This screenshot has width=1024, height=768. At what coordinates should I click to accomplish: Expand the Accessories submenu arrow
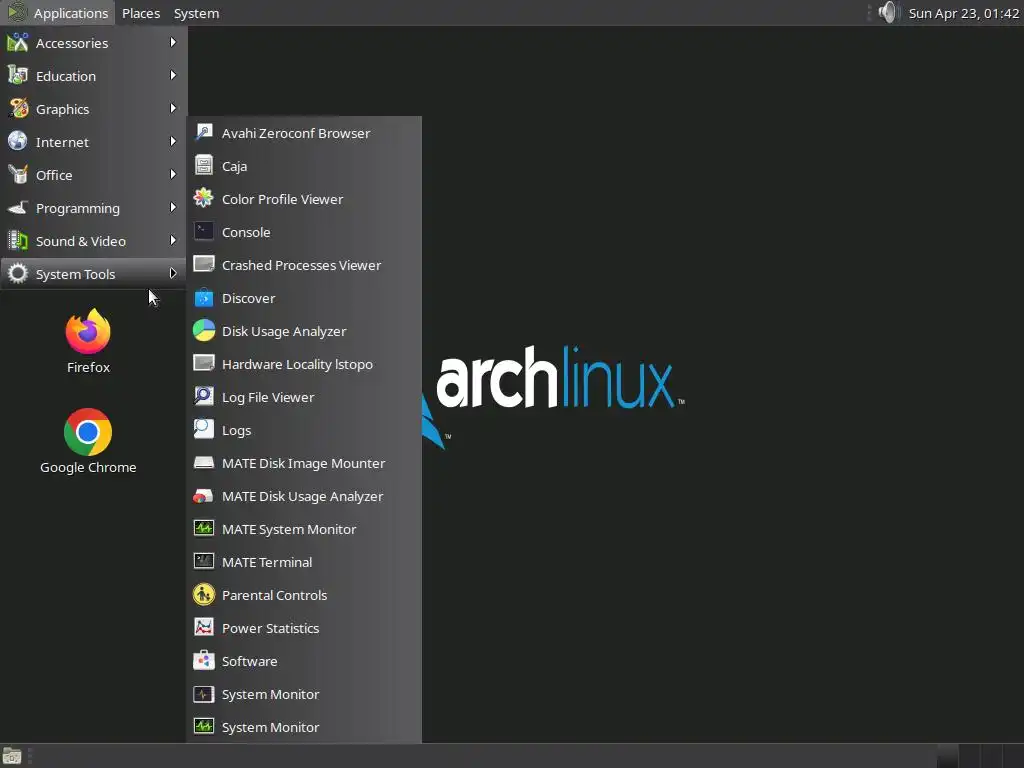172,42
